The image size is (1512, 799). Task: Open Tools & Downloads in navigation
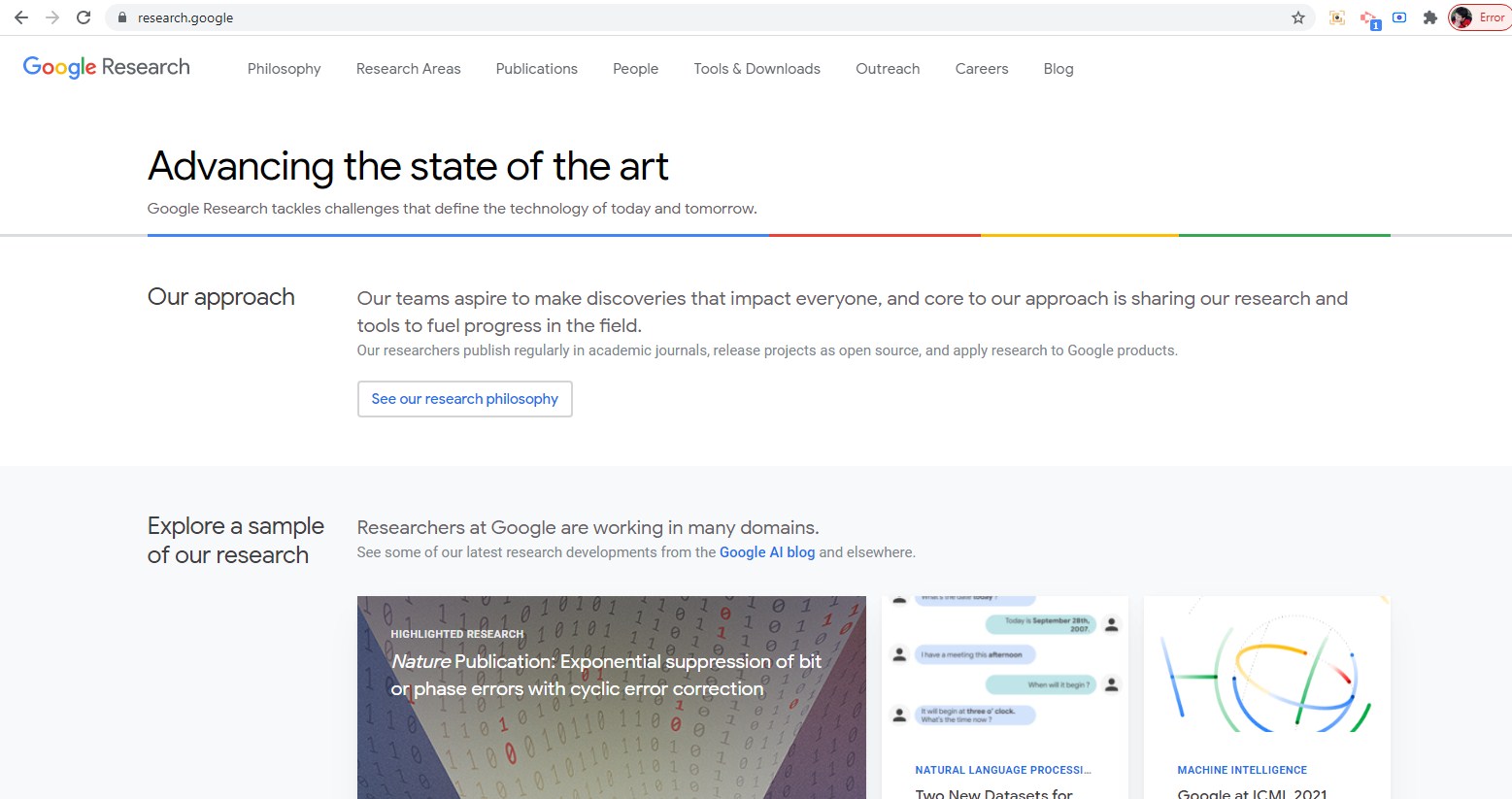pyautogui.click(x=756, y=69)
